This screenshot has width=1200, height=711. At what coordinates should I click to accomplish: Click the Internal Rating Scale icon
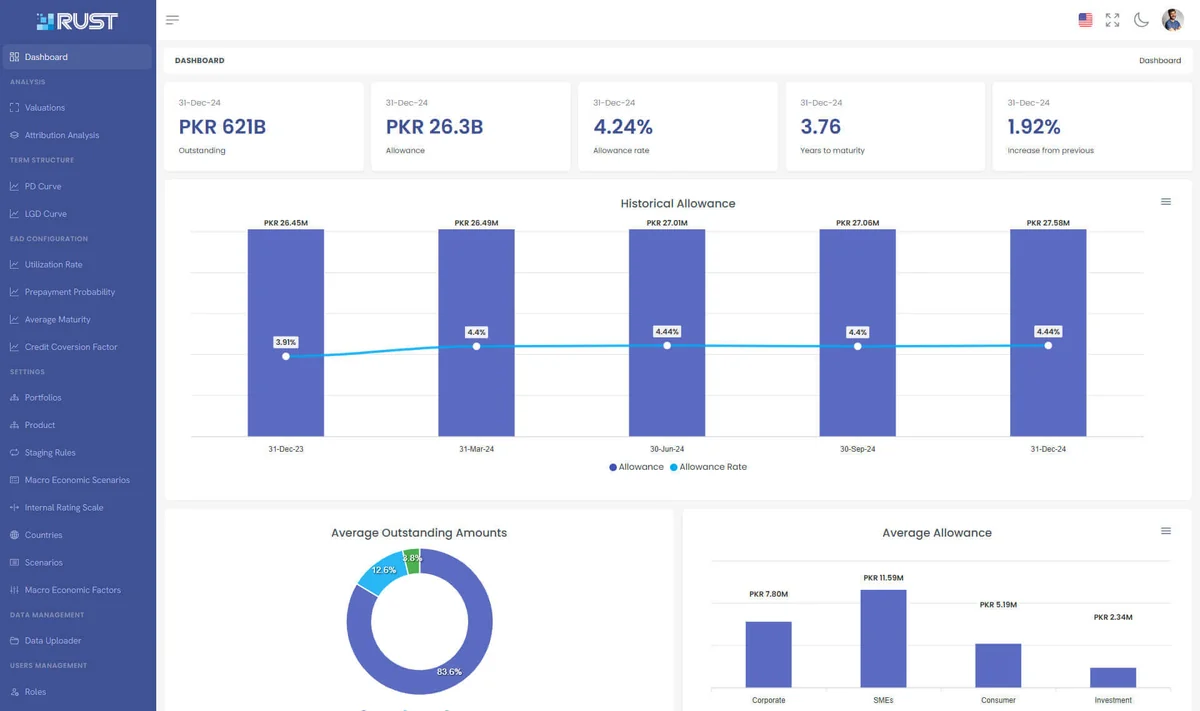click(x=14, y=508)
